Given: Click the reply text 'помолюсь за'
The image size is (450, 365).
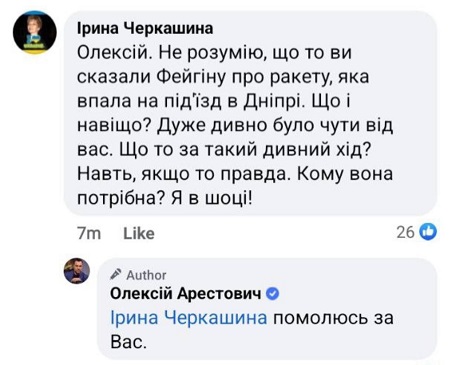Looking at the screenshot, I should [333, 318].
